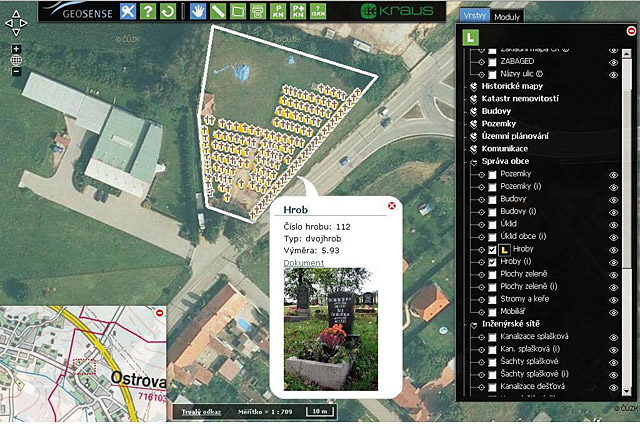This screenshot has height=424, width=640.
Task: Select the distance measuring ruler tool
Action: point(218,11)
